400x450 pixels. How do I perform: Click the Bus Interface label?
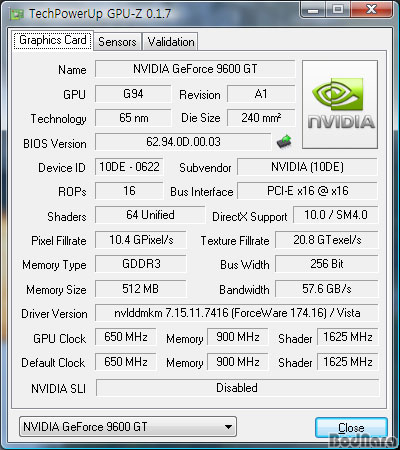pos(202,192)
